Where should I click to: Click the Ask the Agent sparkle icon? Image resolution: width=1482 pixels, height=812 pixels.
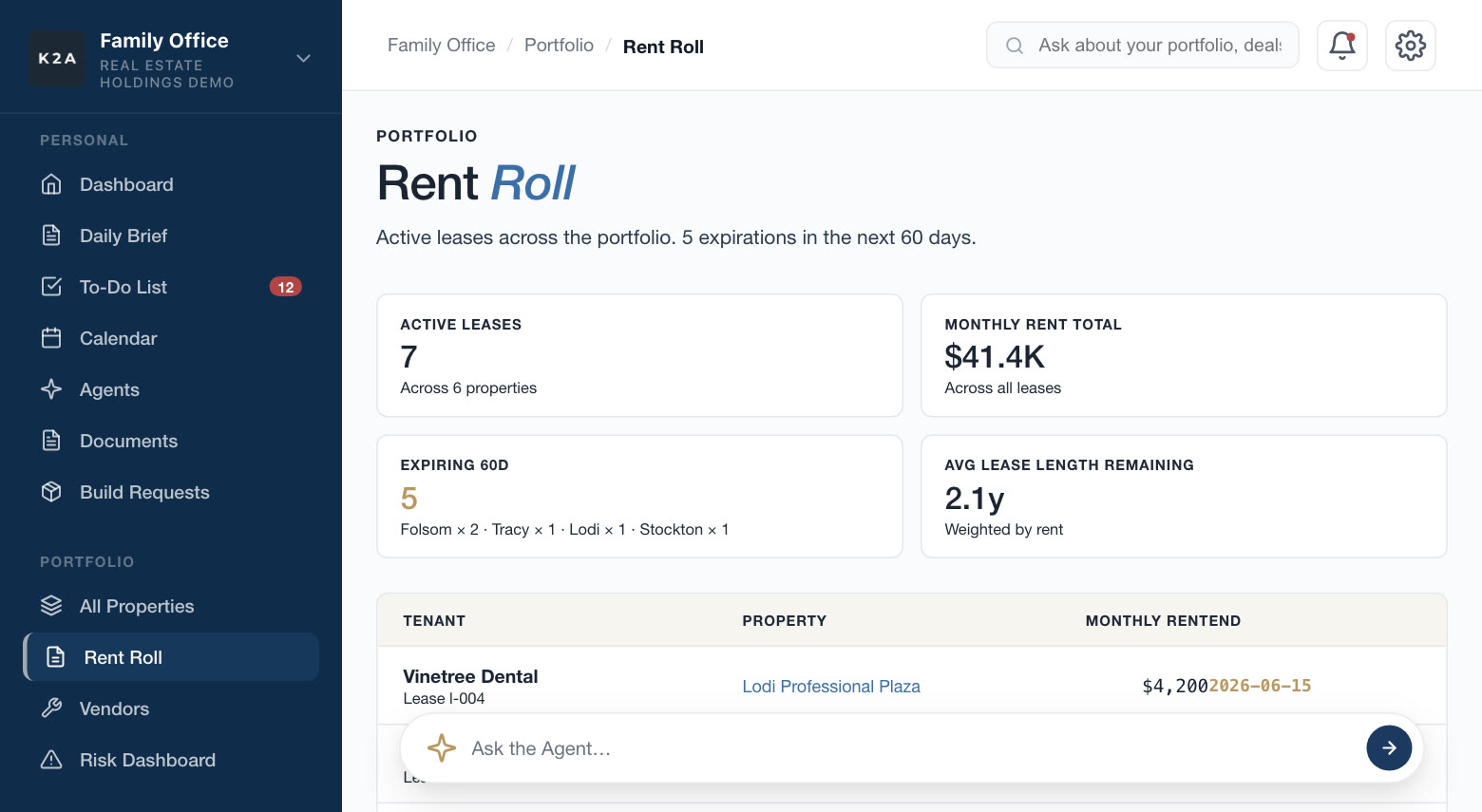pos(442,748)
